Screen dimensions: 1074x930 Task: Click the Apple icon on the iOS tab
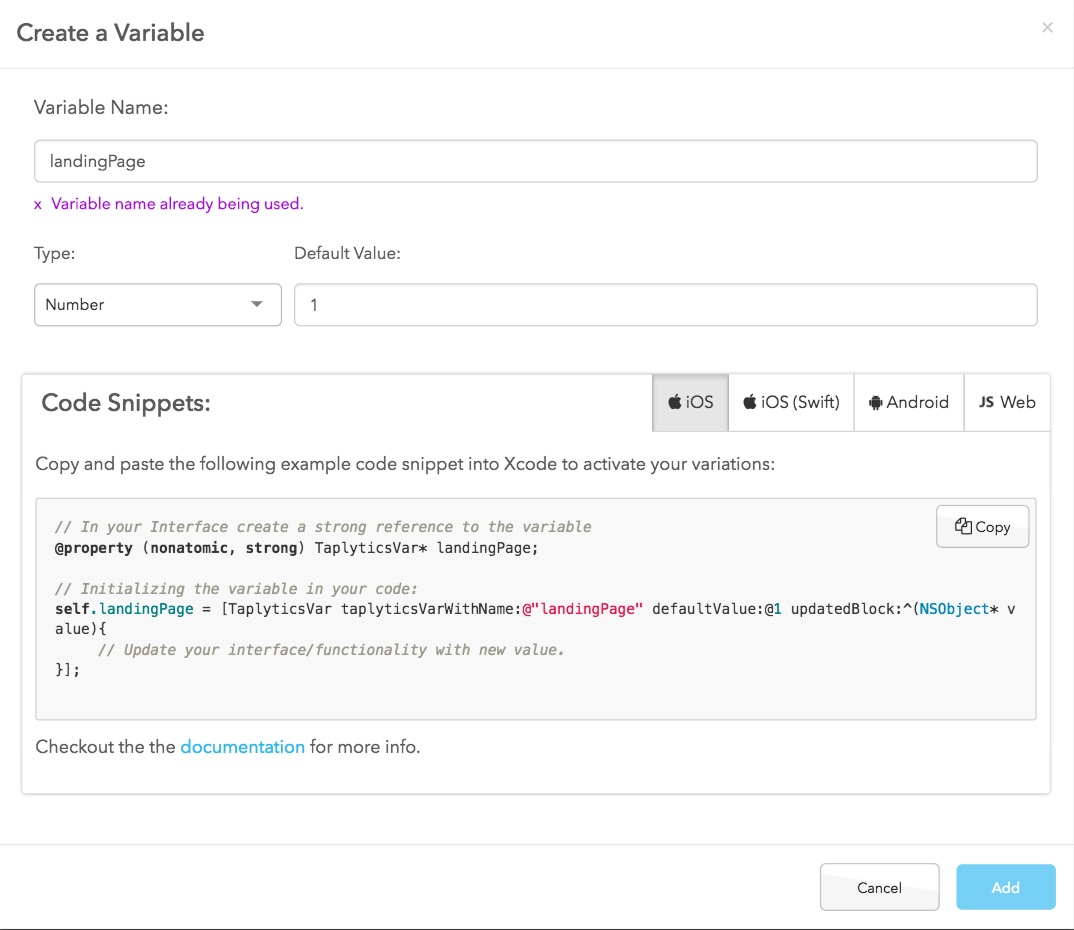[x=675, y=402]
